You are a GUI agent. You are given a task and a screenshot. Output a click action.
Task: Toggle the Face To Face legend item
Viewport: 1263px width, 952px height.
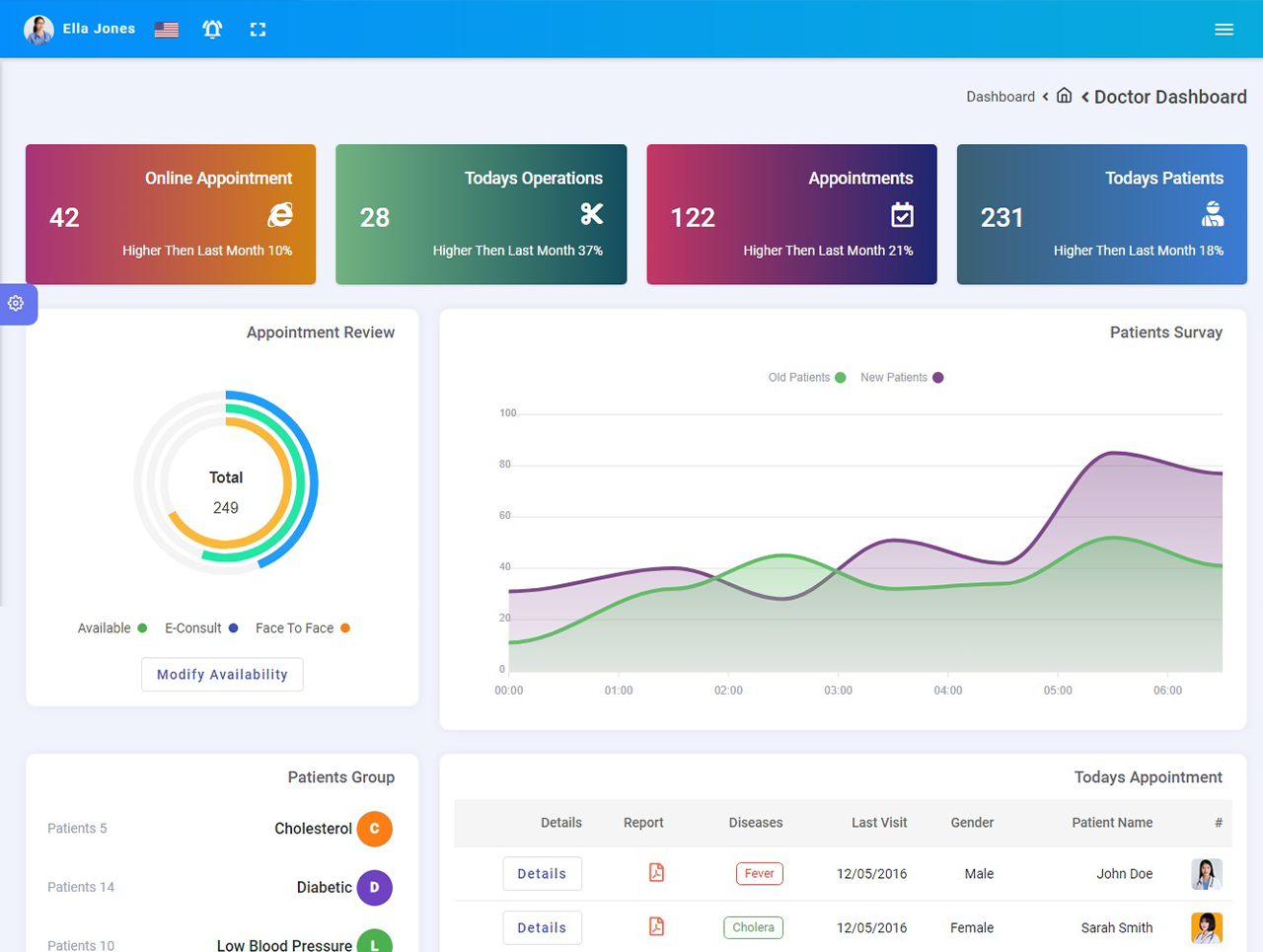pos(302,628)
